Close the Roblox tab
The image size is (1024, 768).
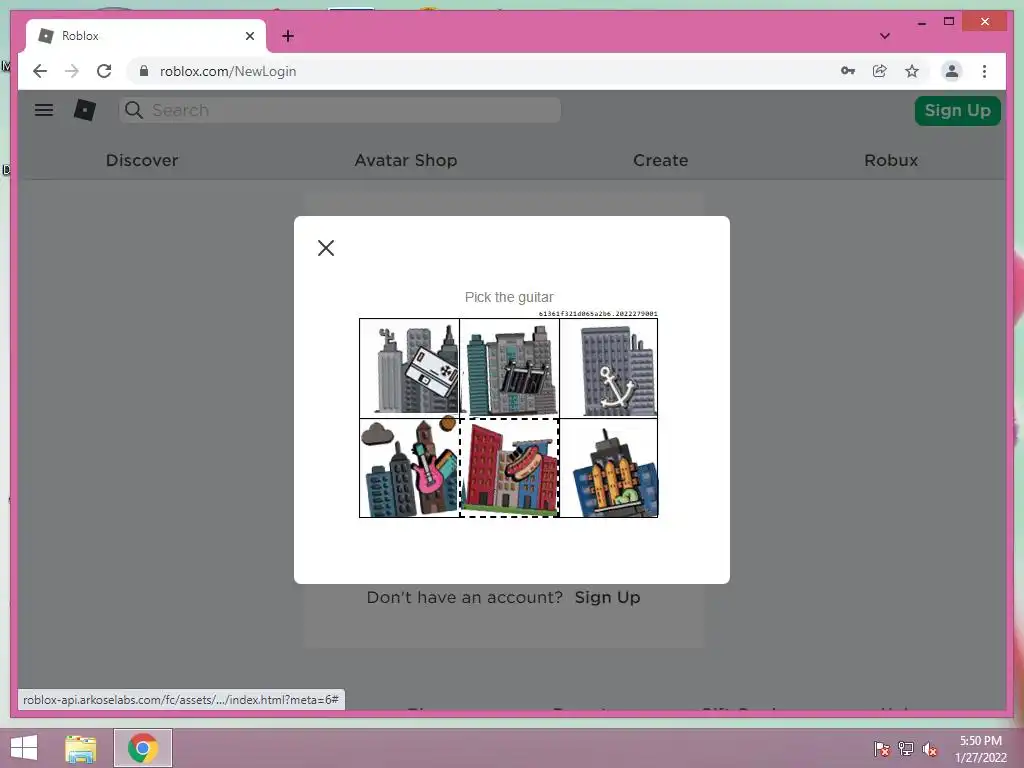249,36
